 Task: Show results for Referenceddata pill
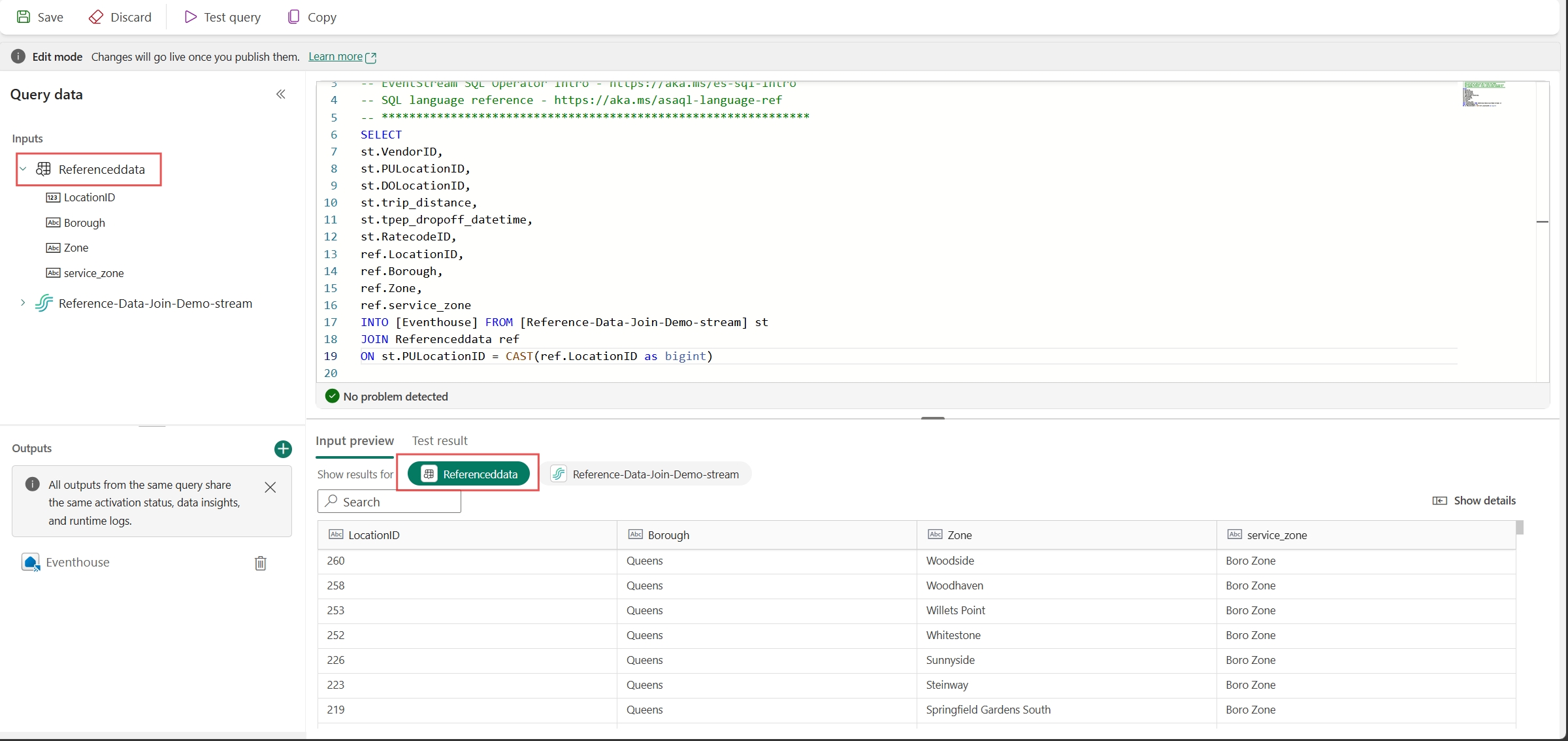[x=469, y=474]
